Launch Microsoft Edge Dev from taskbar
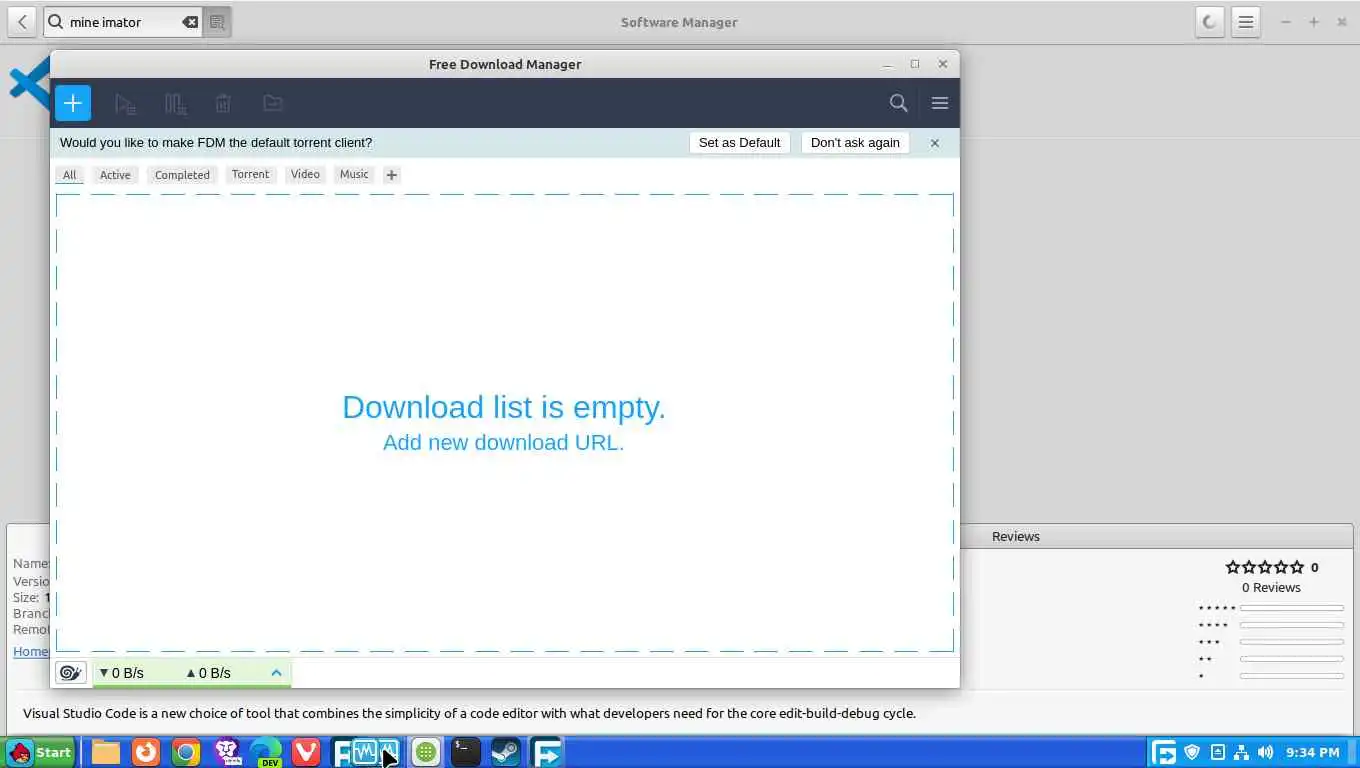 [266, 752]
